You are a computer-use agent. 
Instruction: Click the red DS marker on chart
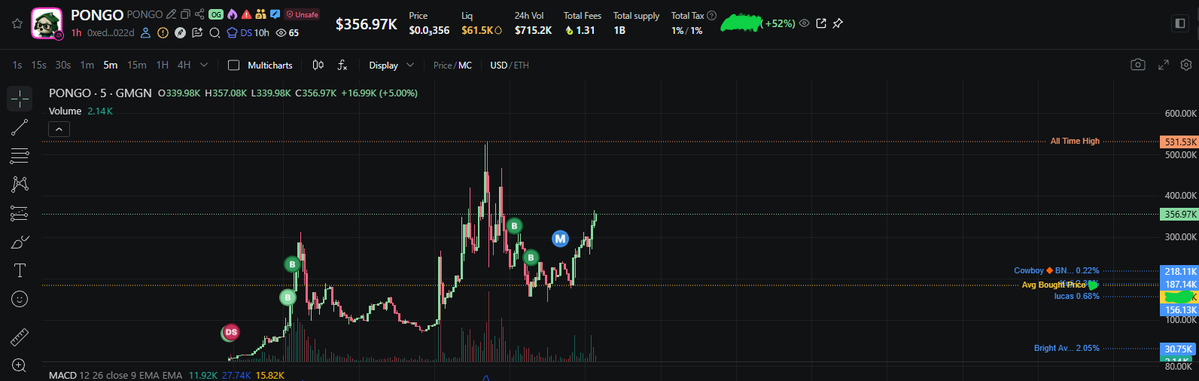[x=230, y=332]
